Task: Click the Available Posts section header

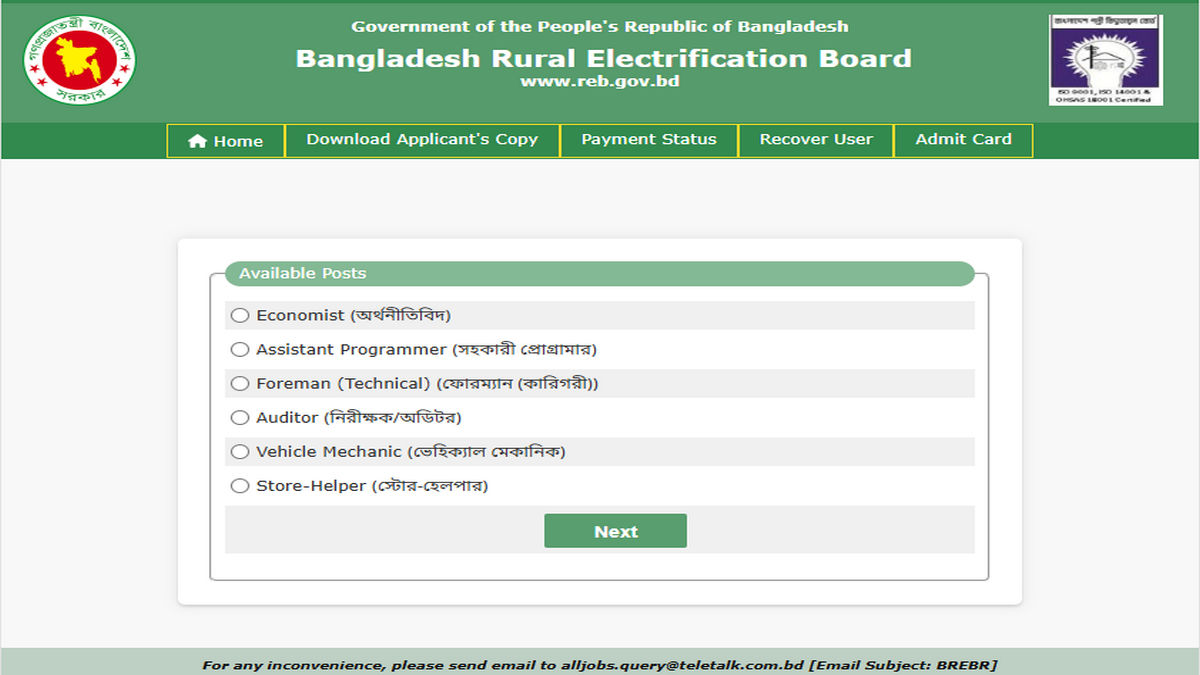Action: point(600,274)
